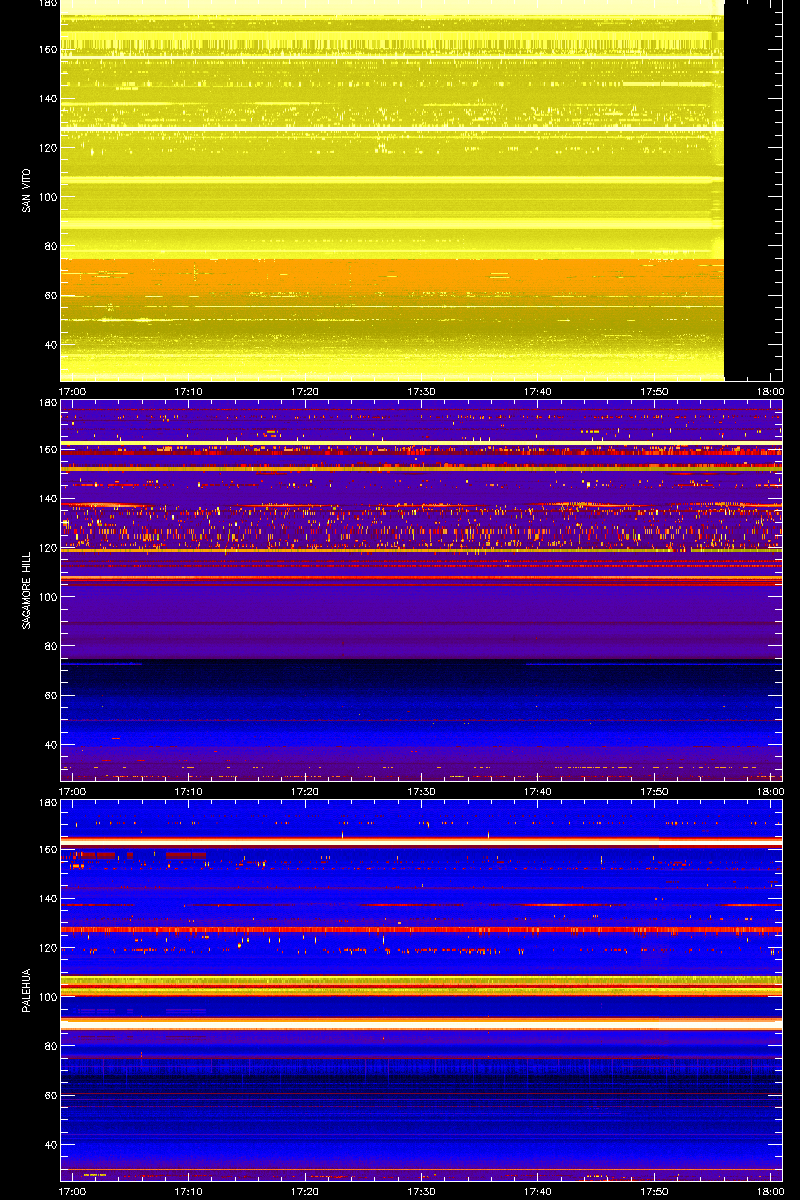Screen dimensions: 800x1200
Task: Click the 17:00 label under Palehua panel
Action: (x=73, y=1191)
